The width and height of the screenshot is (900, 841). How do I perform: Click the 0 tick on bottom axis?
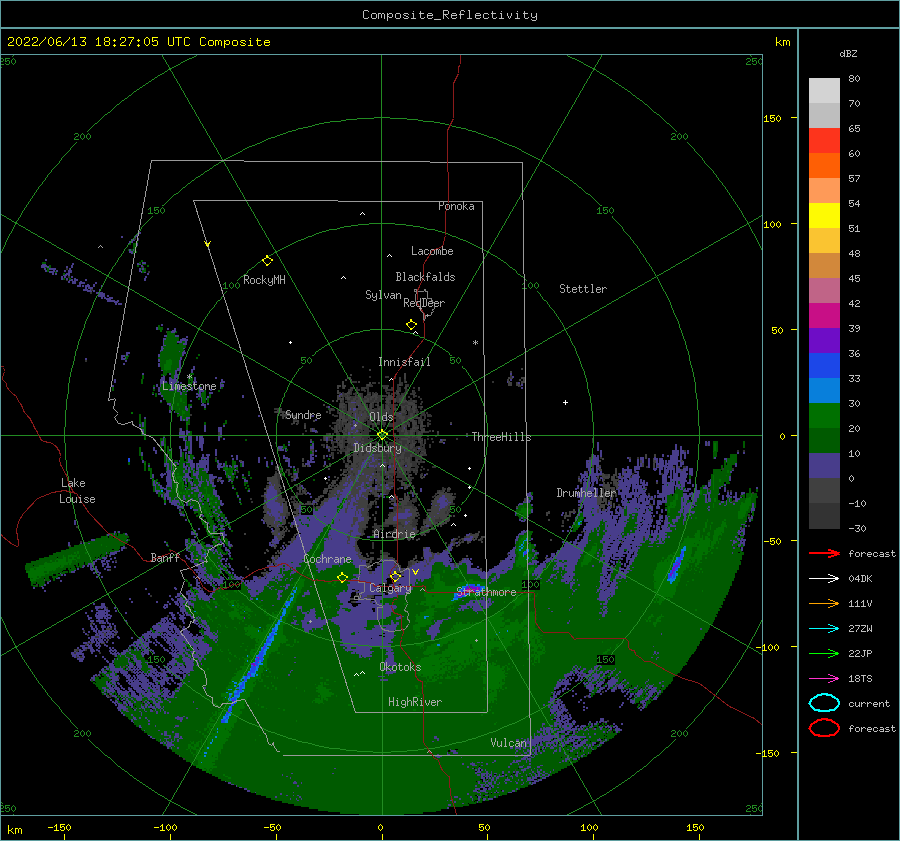380,827
